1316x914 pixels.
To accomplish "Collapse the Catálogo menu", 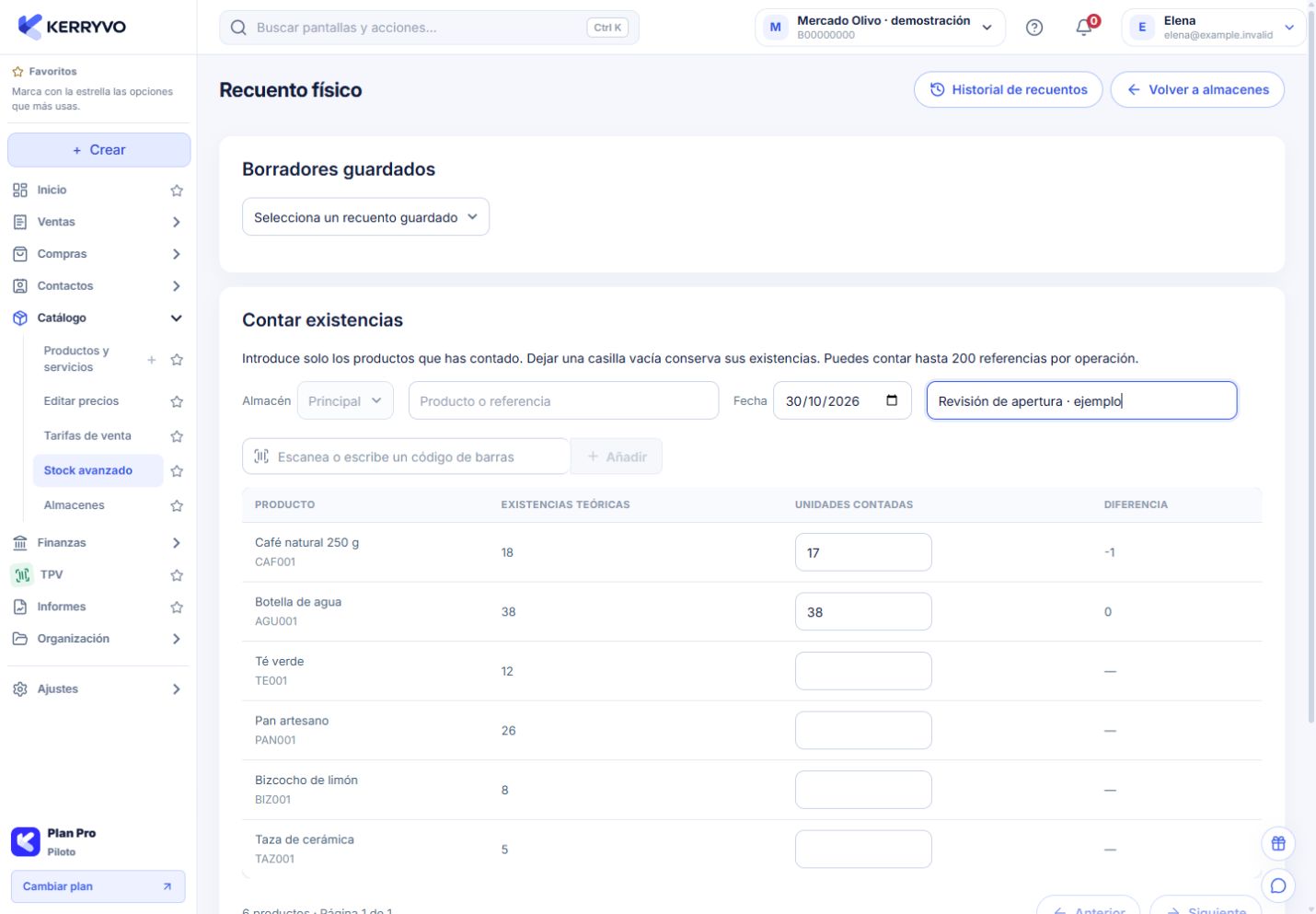I will coord(176,318).
